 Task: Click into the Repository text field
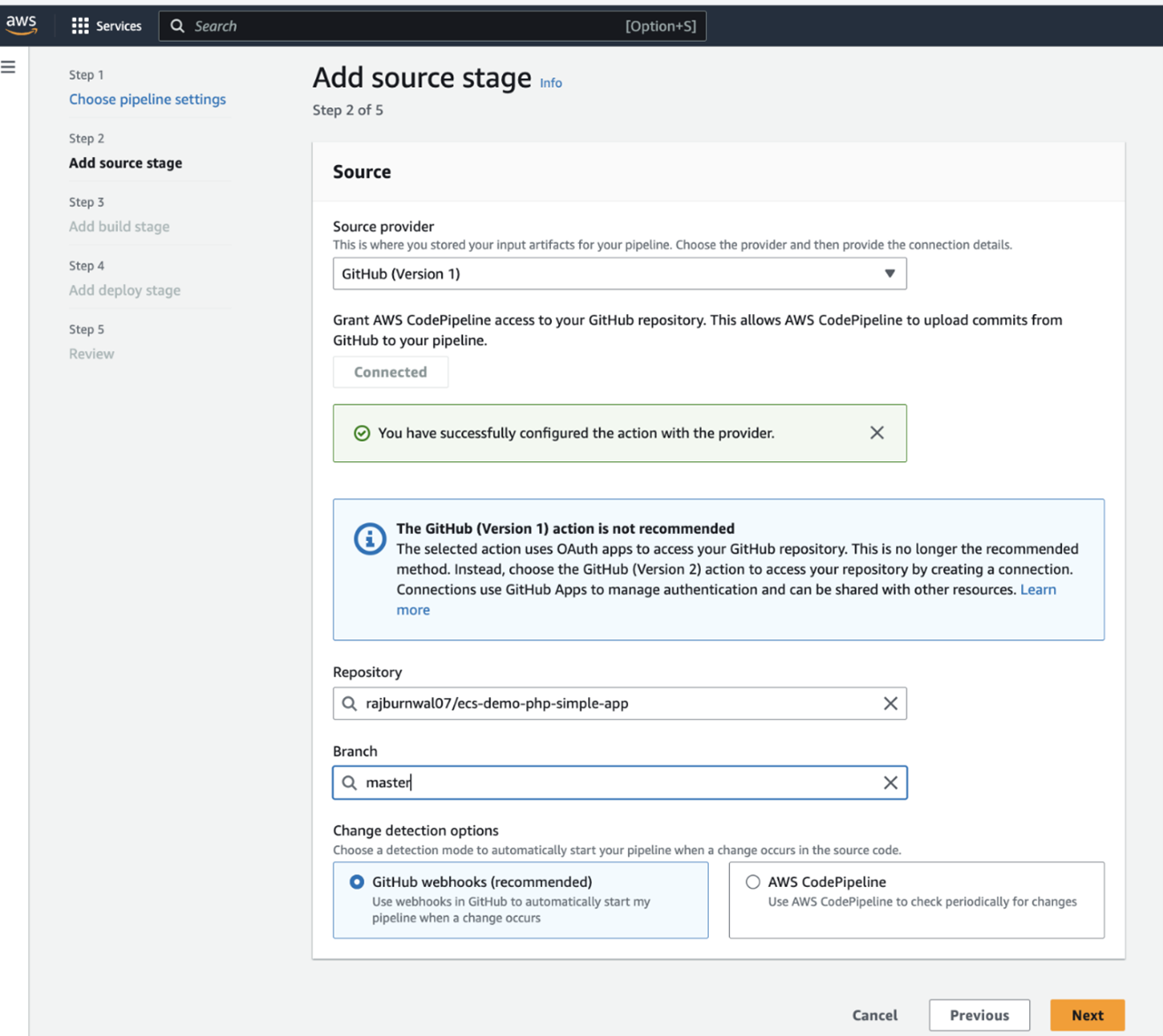pos(619,703)
